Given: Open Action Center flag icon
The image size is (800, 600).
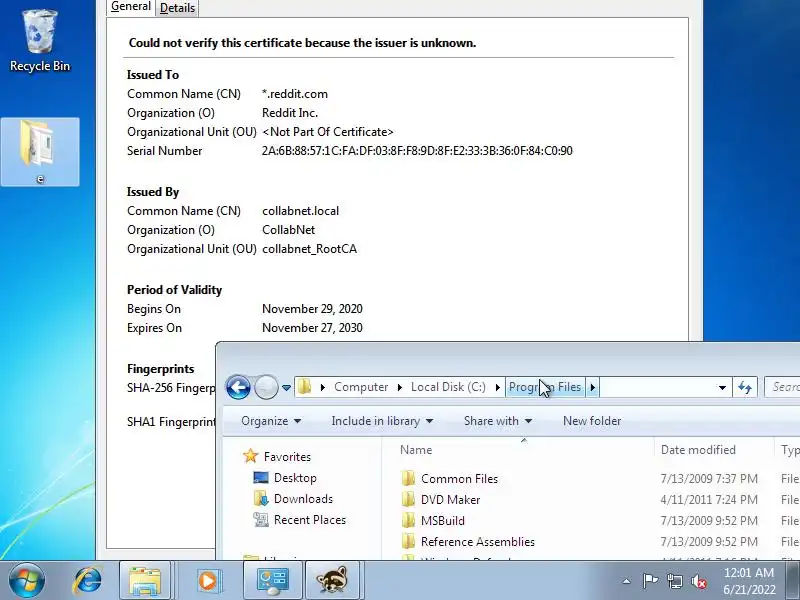Looking at the screenshot, I should point(650,581).
